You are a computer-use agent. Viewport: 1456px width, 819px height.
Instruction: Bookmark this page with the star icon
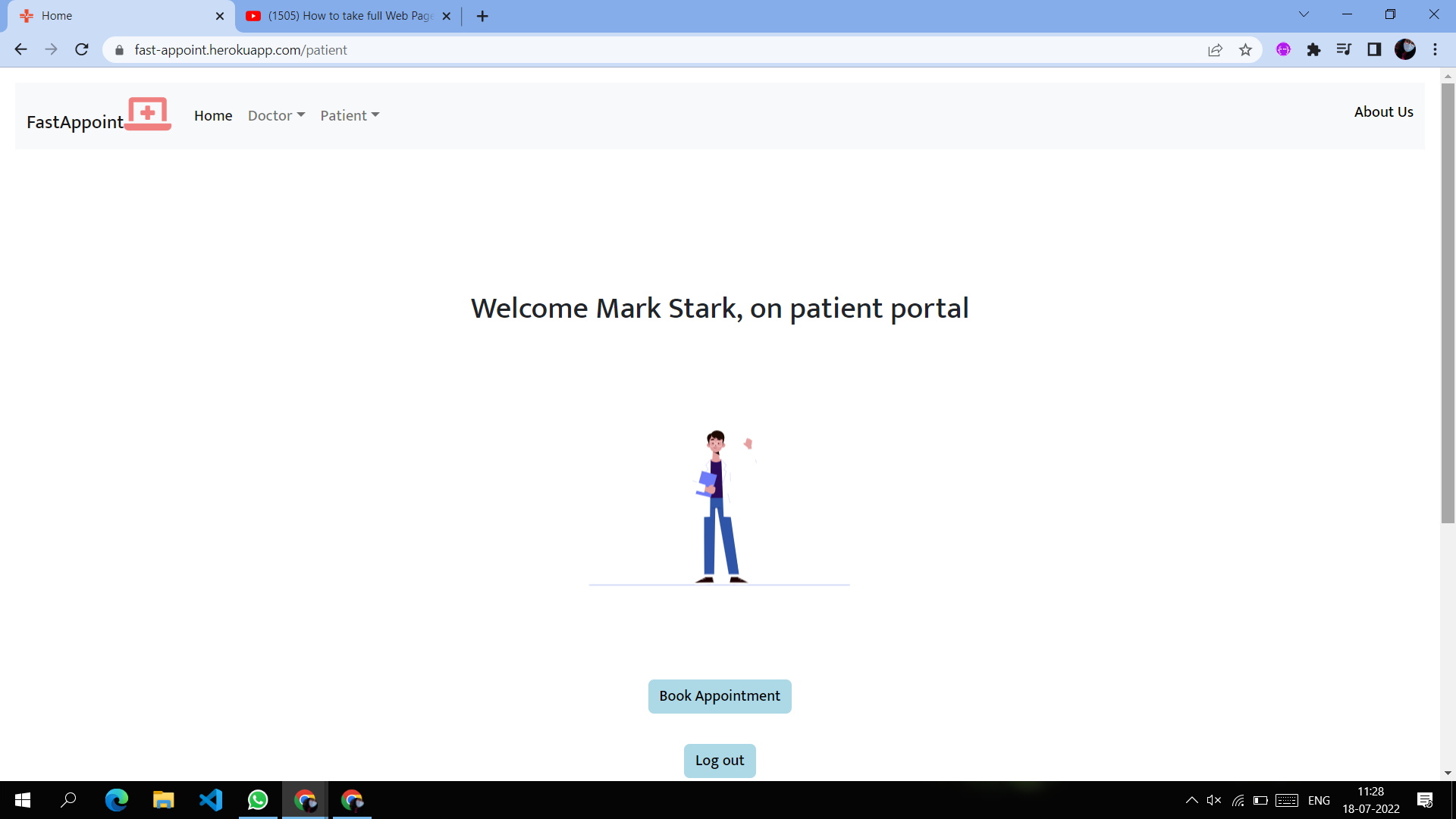(x=1245, y=49)
